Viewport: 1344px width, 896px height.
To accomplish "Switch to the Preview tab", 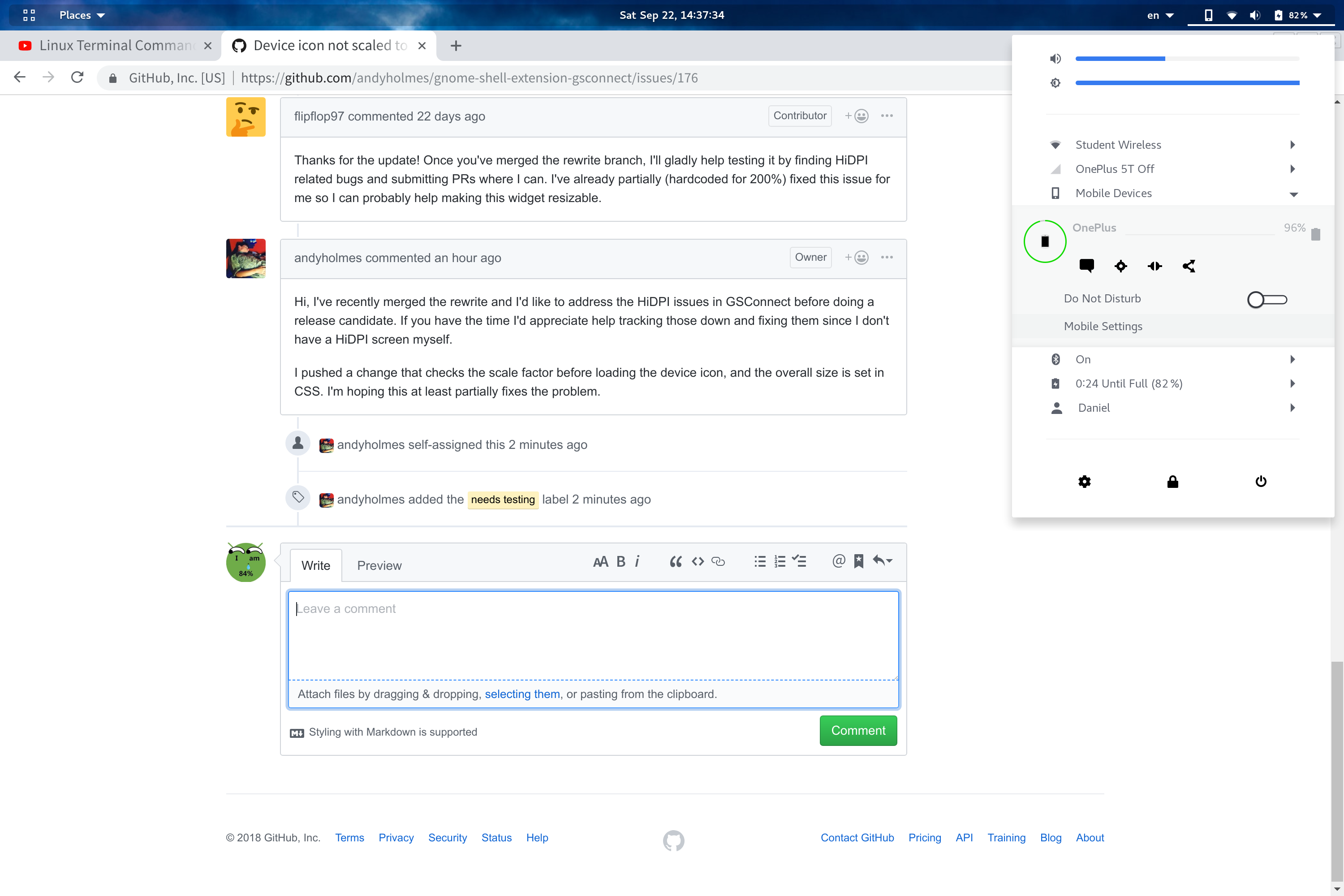I will [x=379, y=566].
